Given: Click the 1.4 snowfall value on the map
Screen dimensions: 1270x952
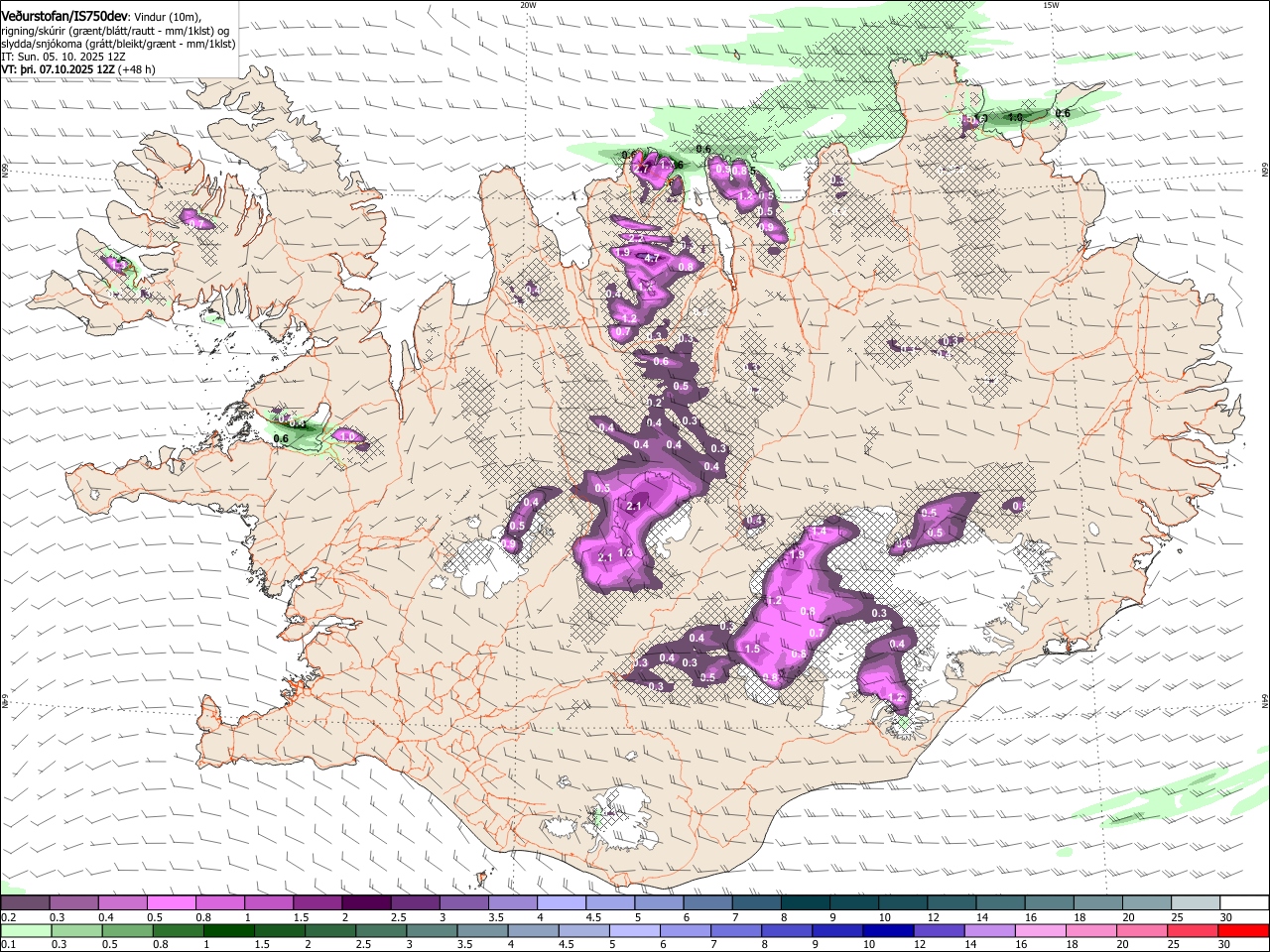Looking at the screenshot, I should point(819,533).
